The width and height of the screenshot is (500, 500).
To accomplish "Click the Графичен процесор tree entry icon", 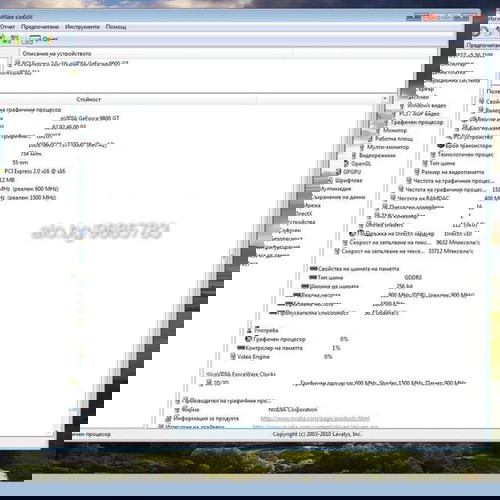I will [x=386, y=122].
